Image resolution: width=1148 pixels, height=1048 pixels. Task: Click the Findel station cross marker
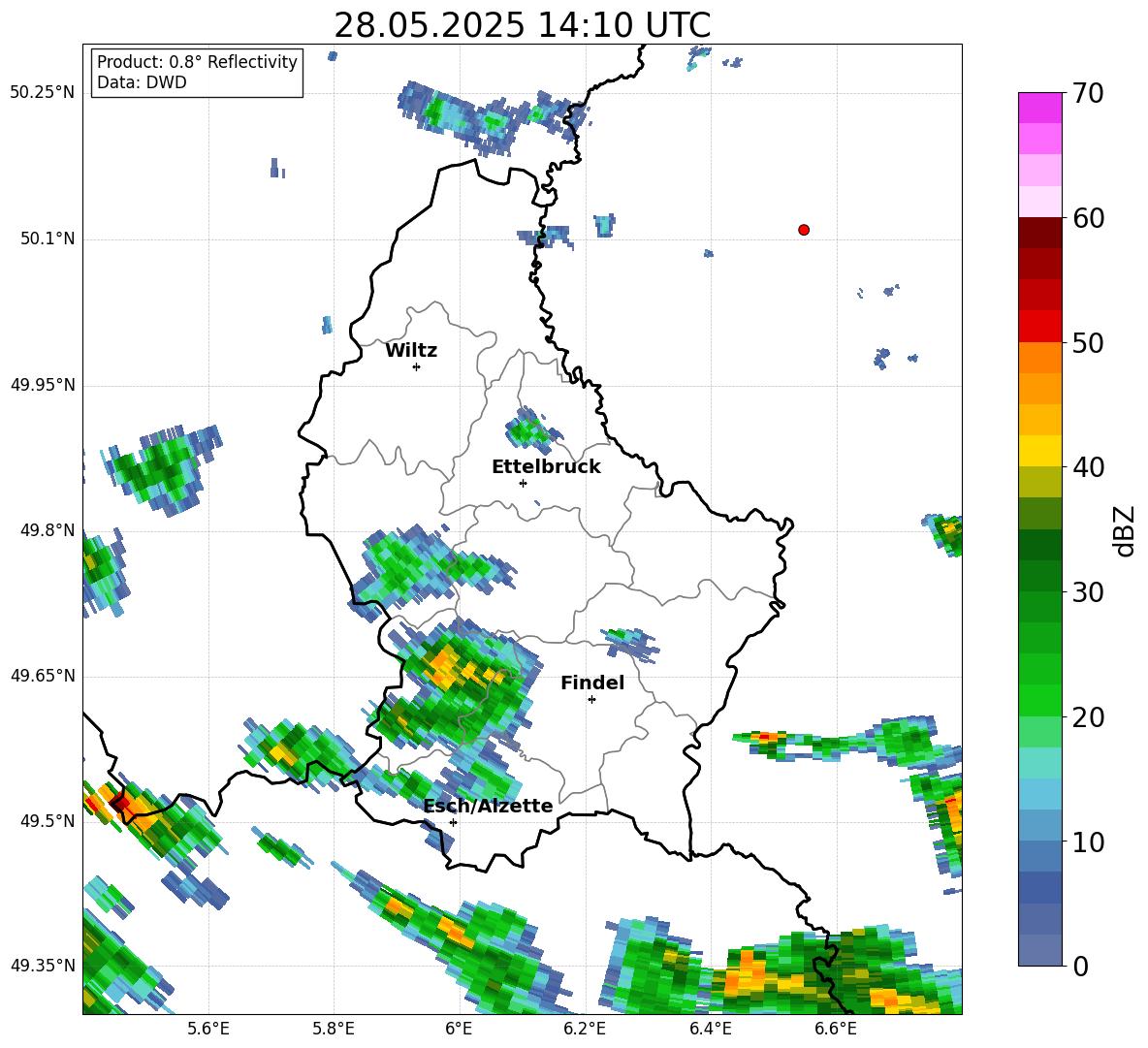pyautogui.click(x=591, y=700)
